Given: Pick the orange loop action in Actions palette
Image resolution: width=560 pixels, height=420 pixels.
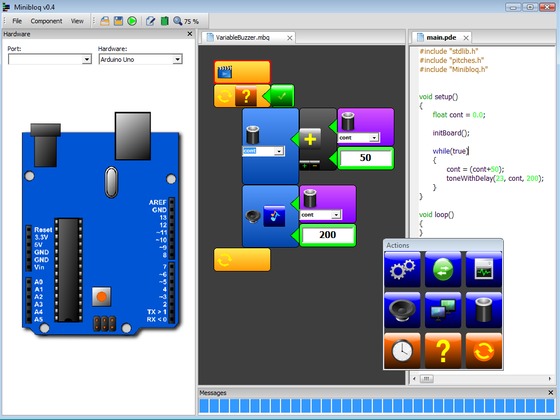Looking at the screenshot, I should point(484,351).
